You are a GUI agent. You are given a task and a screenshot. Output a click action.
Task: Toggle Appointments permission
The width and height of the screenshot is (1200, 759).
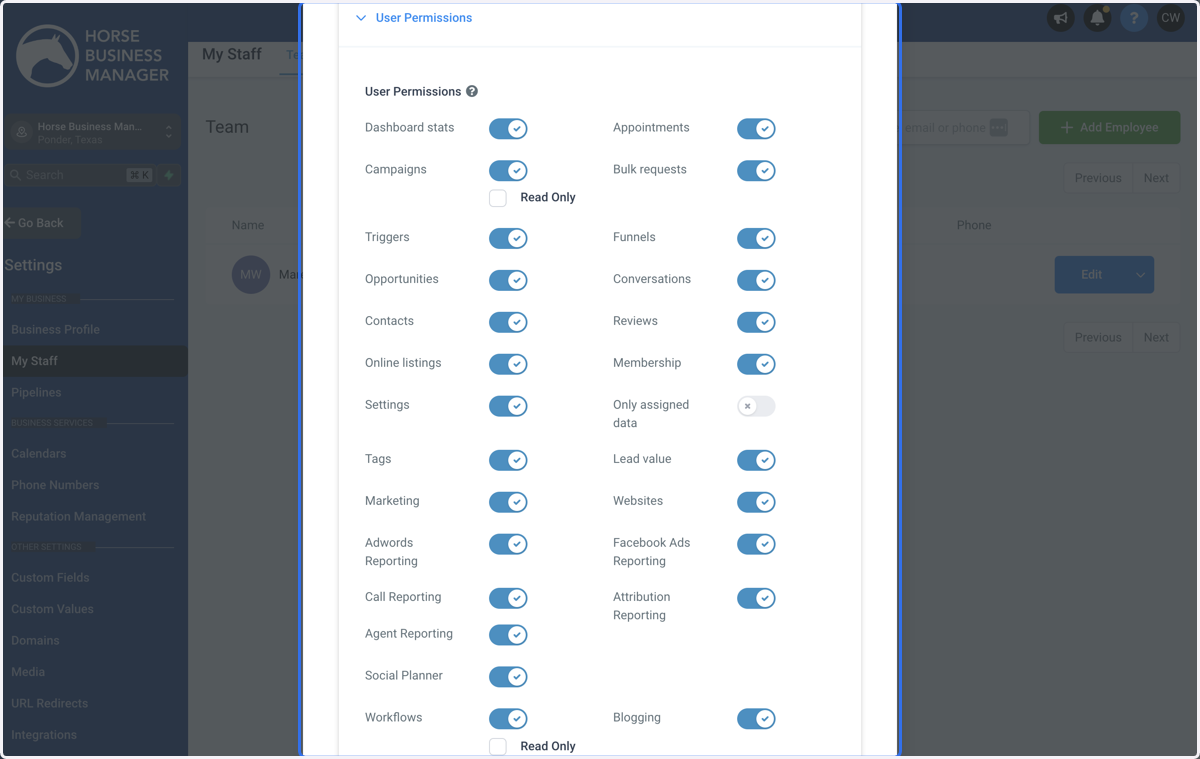(x=756, y=129)
